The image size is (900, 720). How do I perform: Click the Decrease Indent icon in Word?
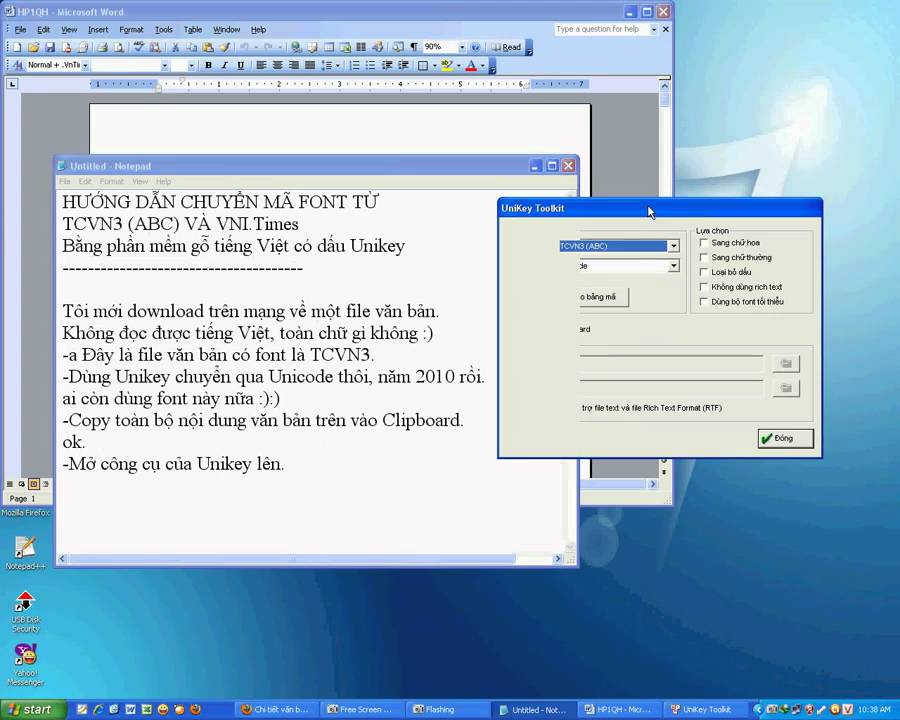pyautogui.click(x=387, y=65)
